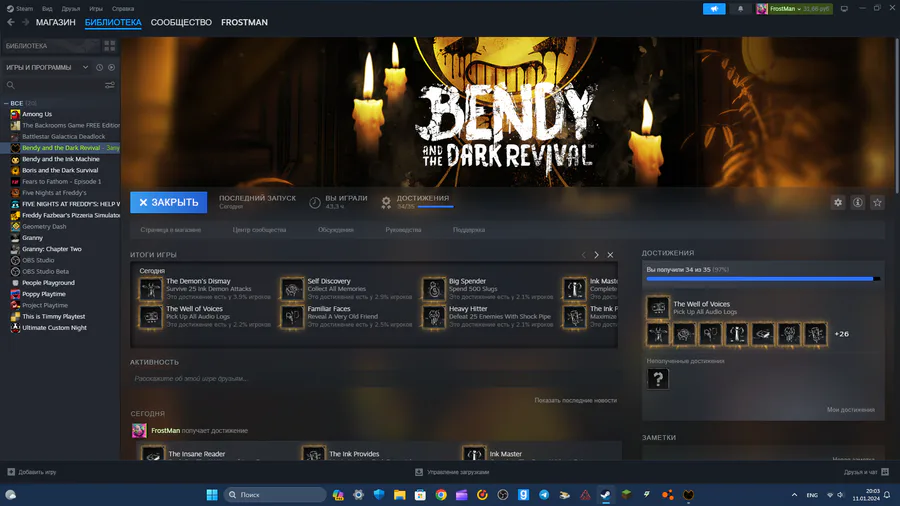Close the running game with ЗАКРЫТЬ
This screenshot has height=506, width=900.
point(169,202)
